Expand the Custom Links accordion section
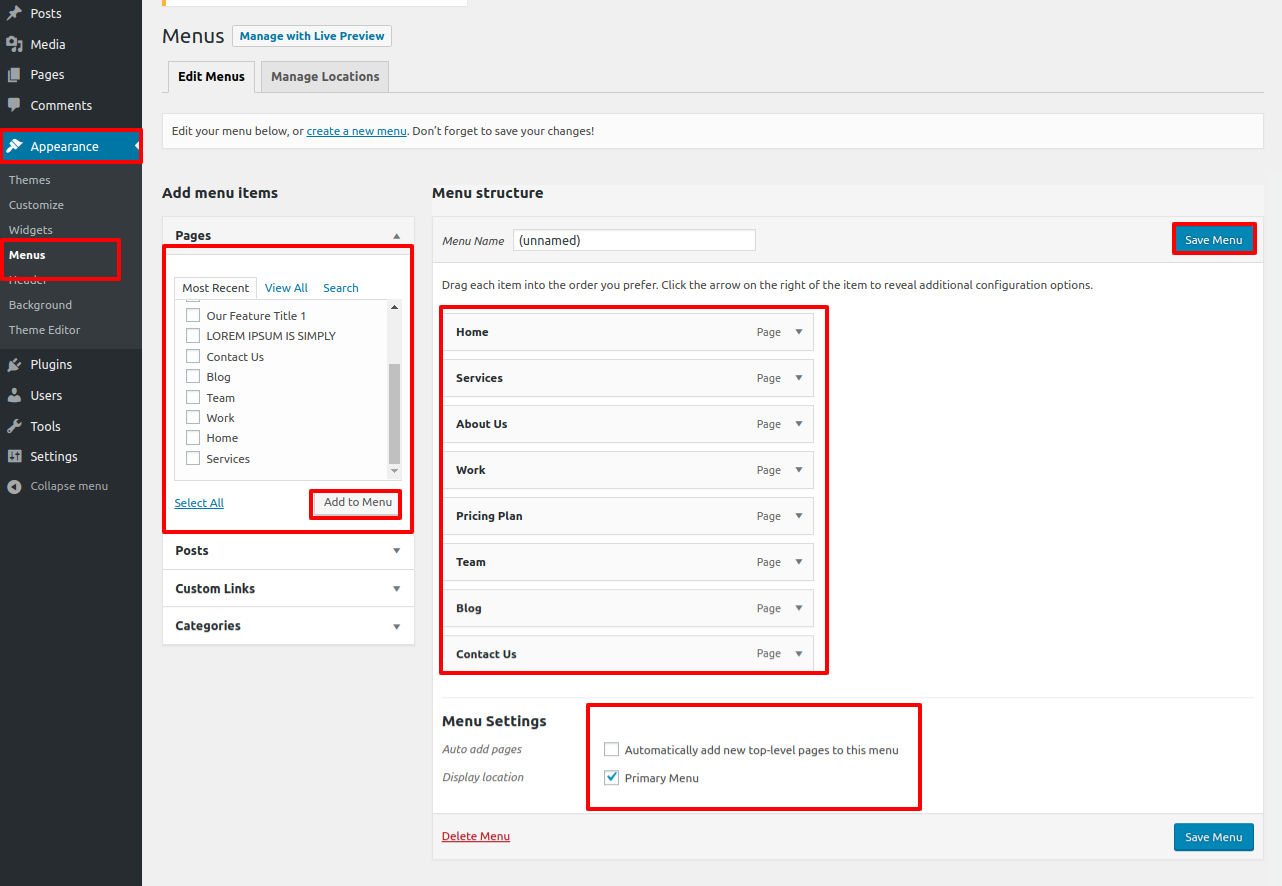Image resolution: width=1282 pixels, height=886 pixels. 396,589
